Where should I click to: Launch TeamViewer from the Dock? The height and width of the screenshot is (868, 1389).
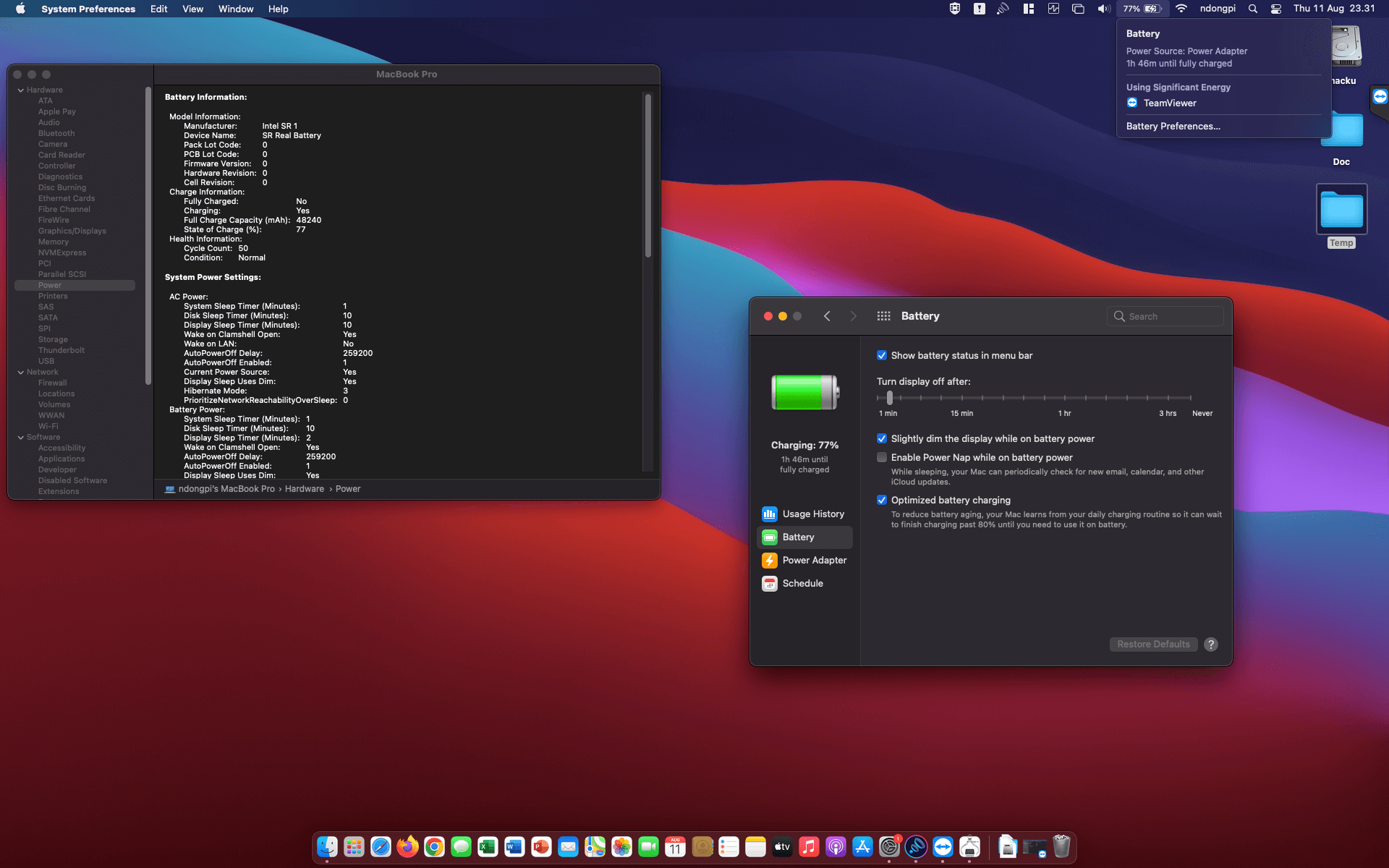point(943,846)
